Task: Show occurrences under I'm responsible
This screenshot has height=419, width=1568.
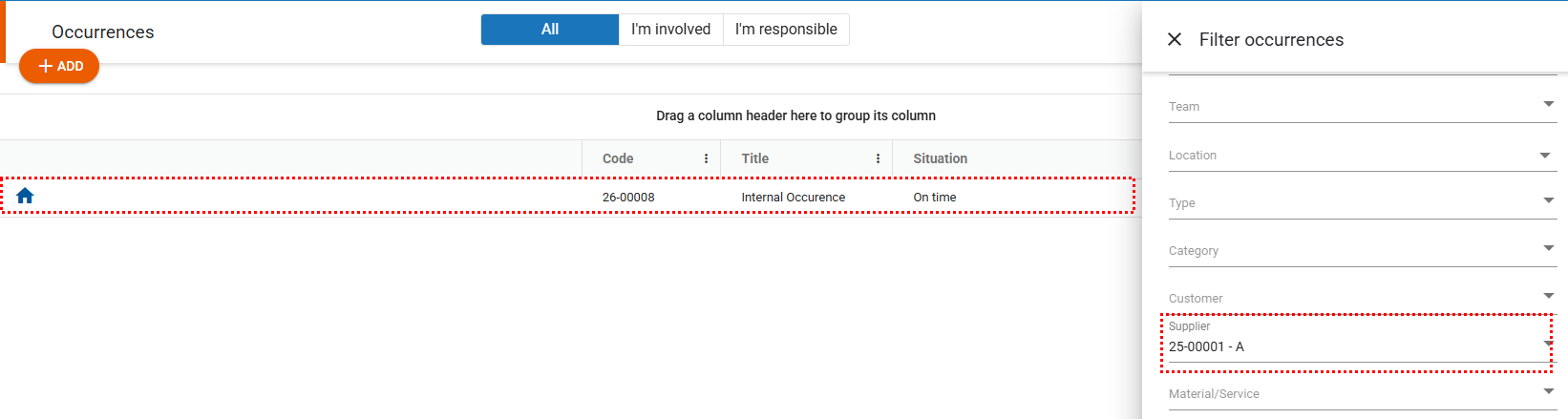Action: (x=786, y=30)
